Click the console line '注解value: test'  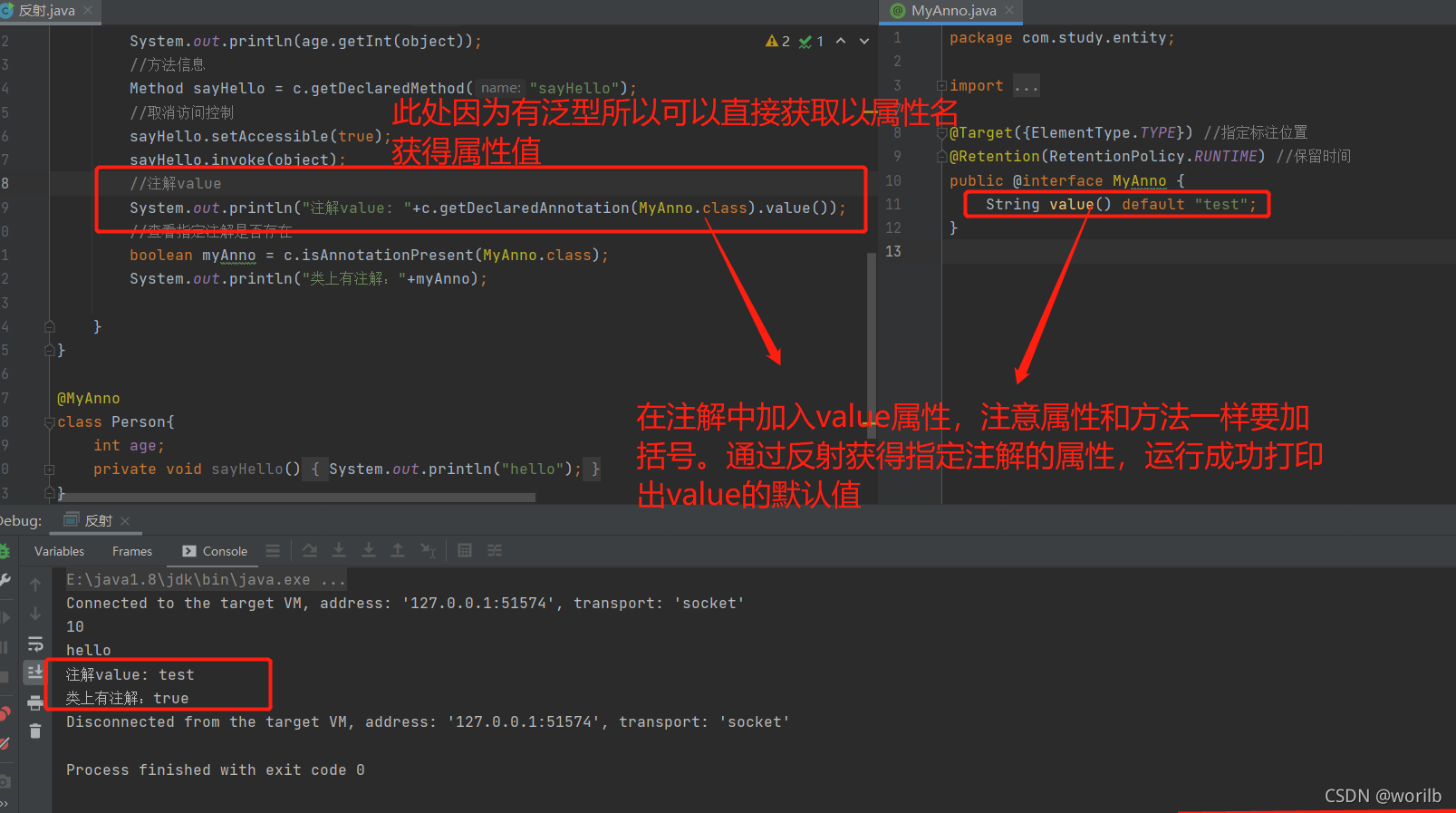tap(130, 675)
